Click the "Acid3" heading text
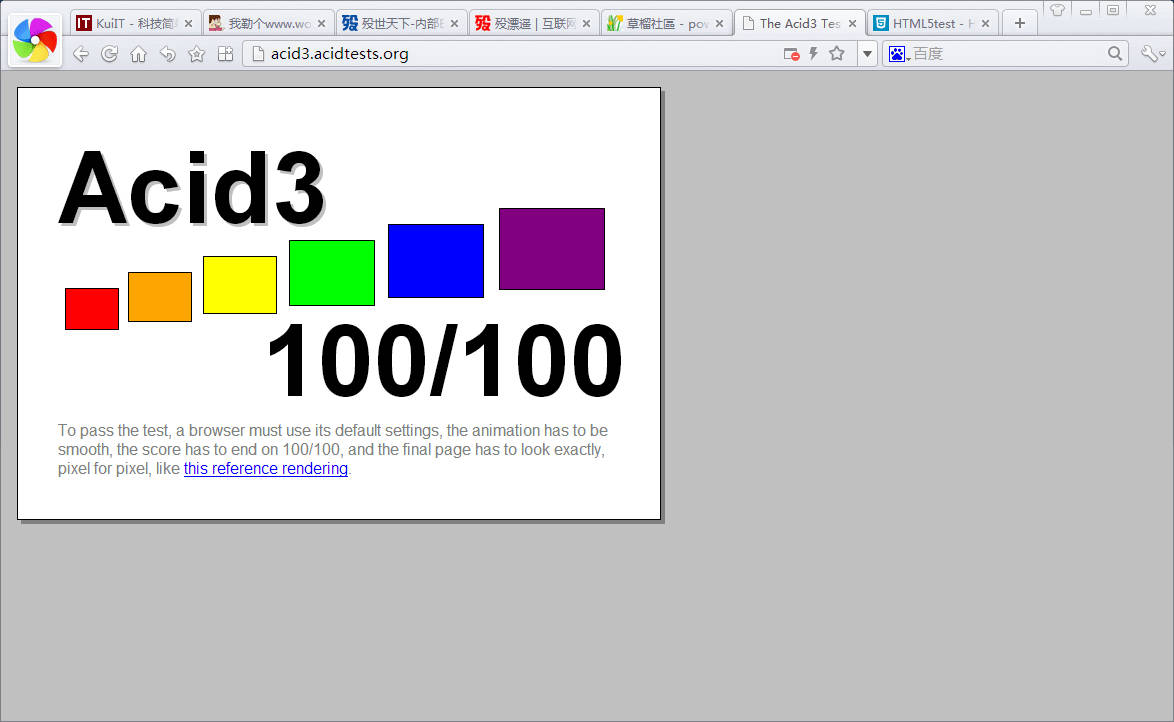The height and width of the screenshot is (722, 1174). pyautogui.click(x=192, y=187)
